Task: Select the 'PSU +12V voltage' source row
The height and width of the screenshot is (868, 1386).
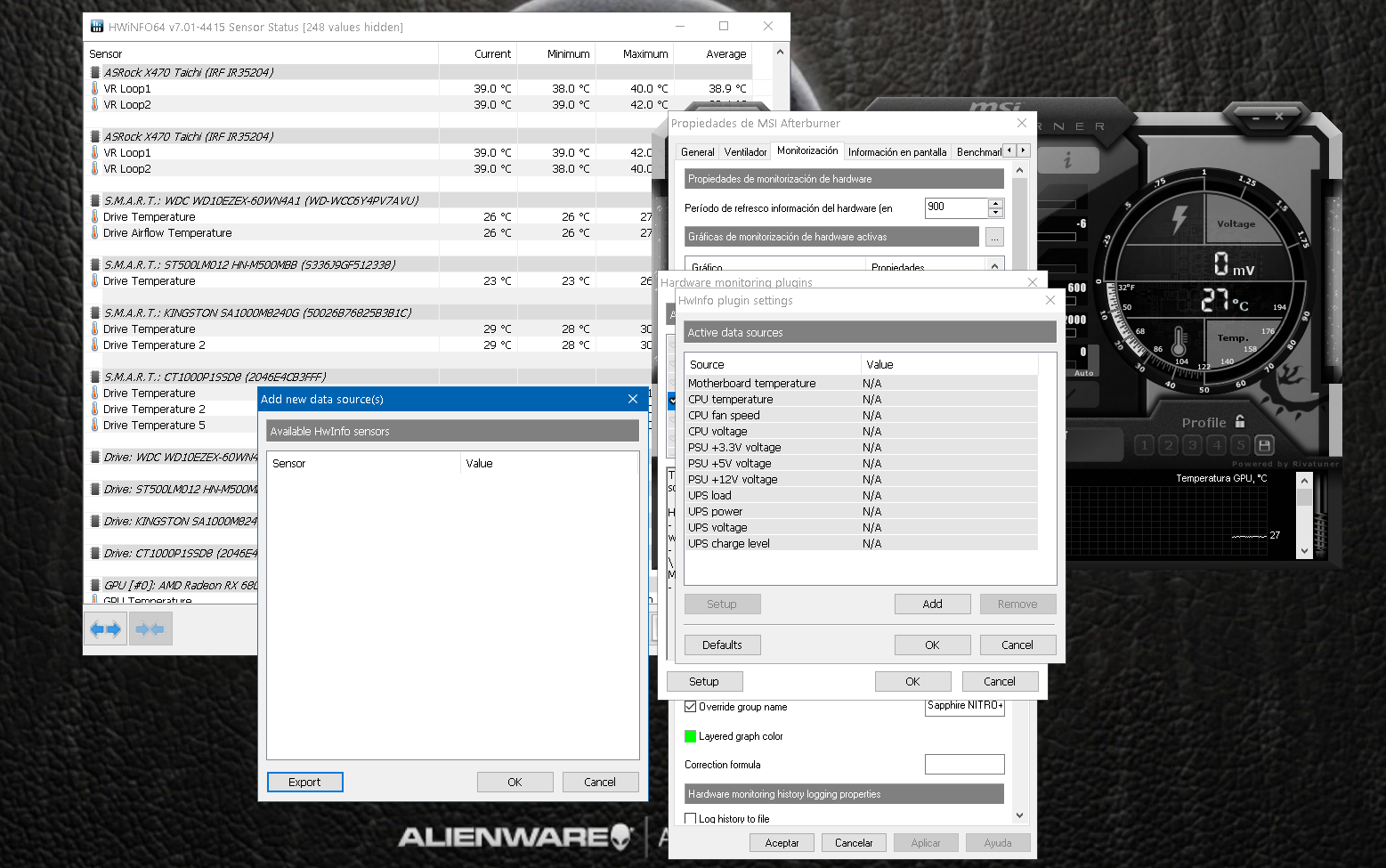Action: pos(861,479)
